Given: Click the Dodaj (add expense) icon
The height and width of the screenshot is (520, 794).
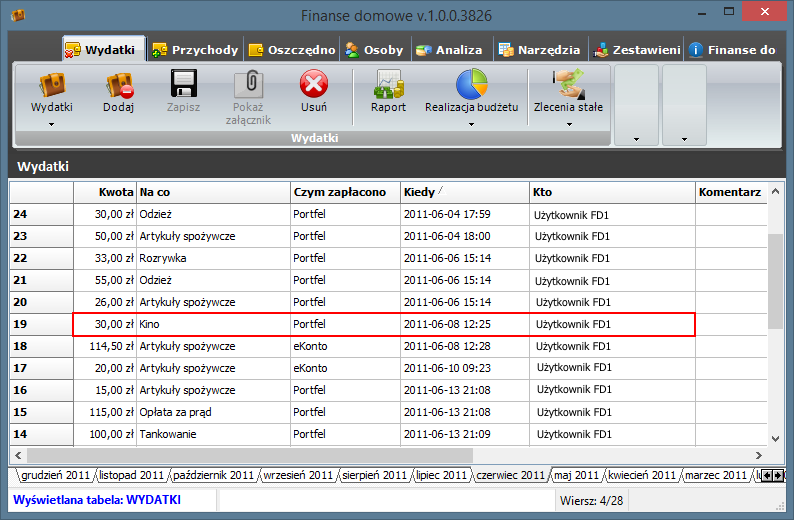Looking at the screenshot, I should pos(119,85).
